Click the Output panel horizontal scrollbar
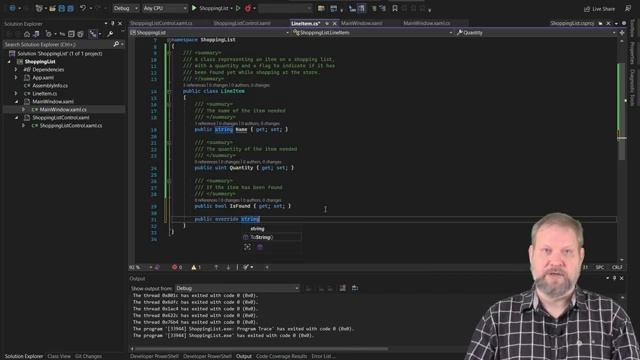Viewport: 640px width, 360px height. click(261, 349)
